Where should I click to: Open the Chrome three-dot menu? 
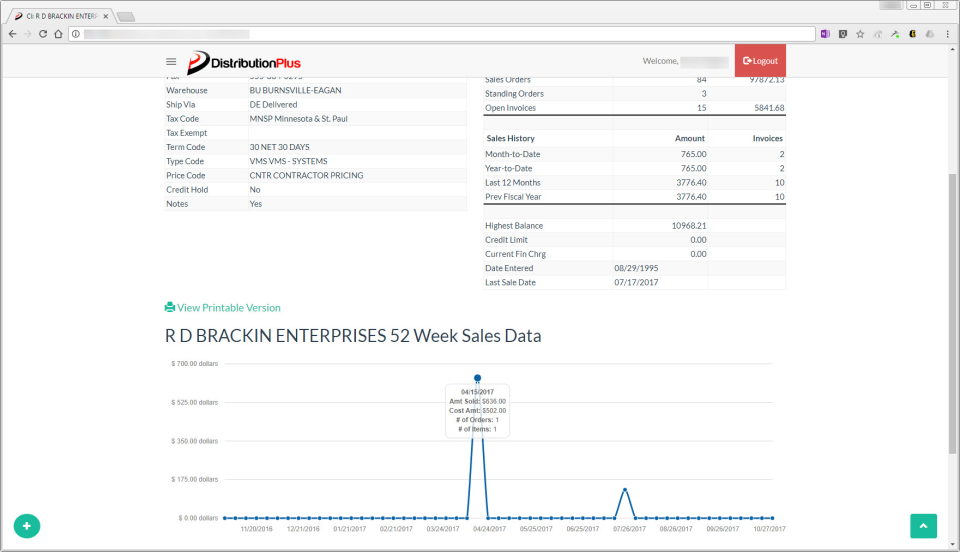tap(947, 34)
